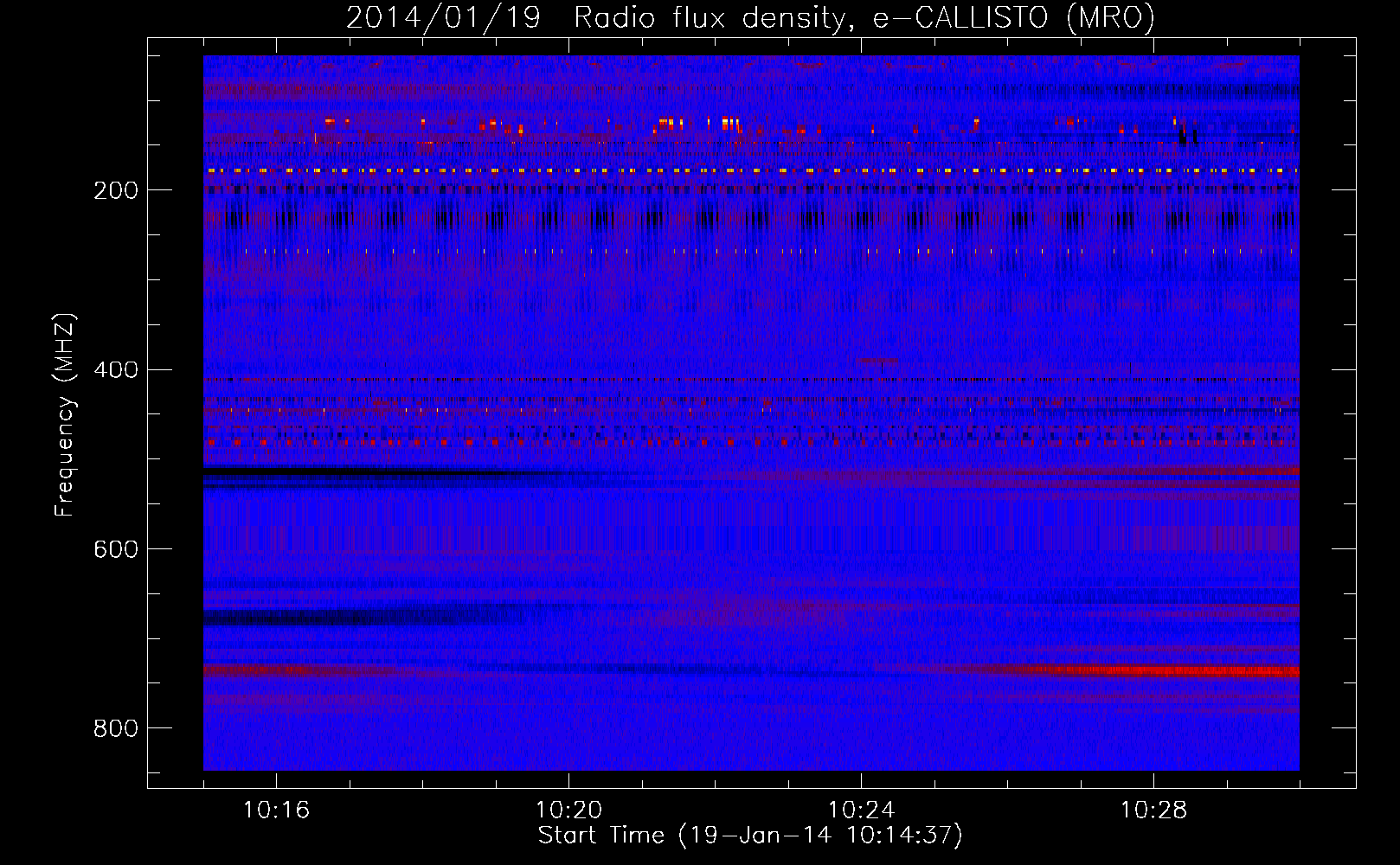Click the 10:20 time tick label
This screenshot has width=1400, height=865.
click(568, 810)
